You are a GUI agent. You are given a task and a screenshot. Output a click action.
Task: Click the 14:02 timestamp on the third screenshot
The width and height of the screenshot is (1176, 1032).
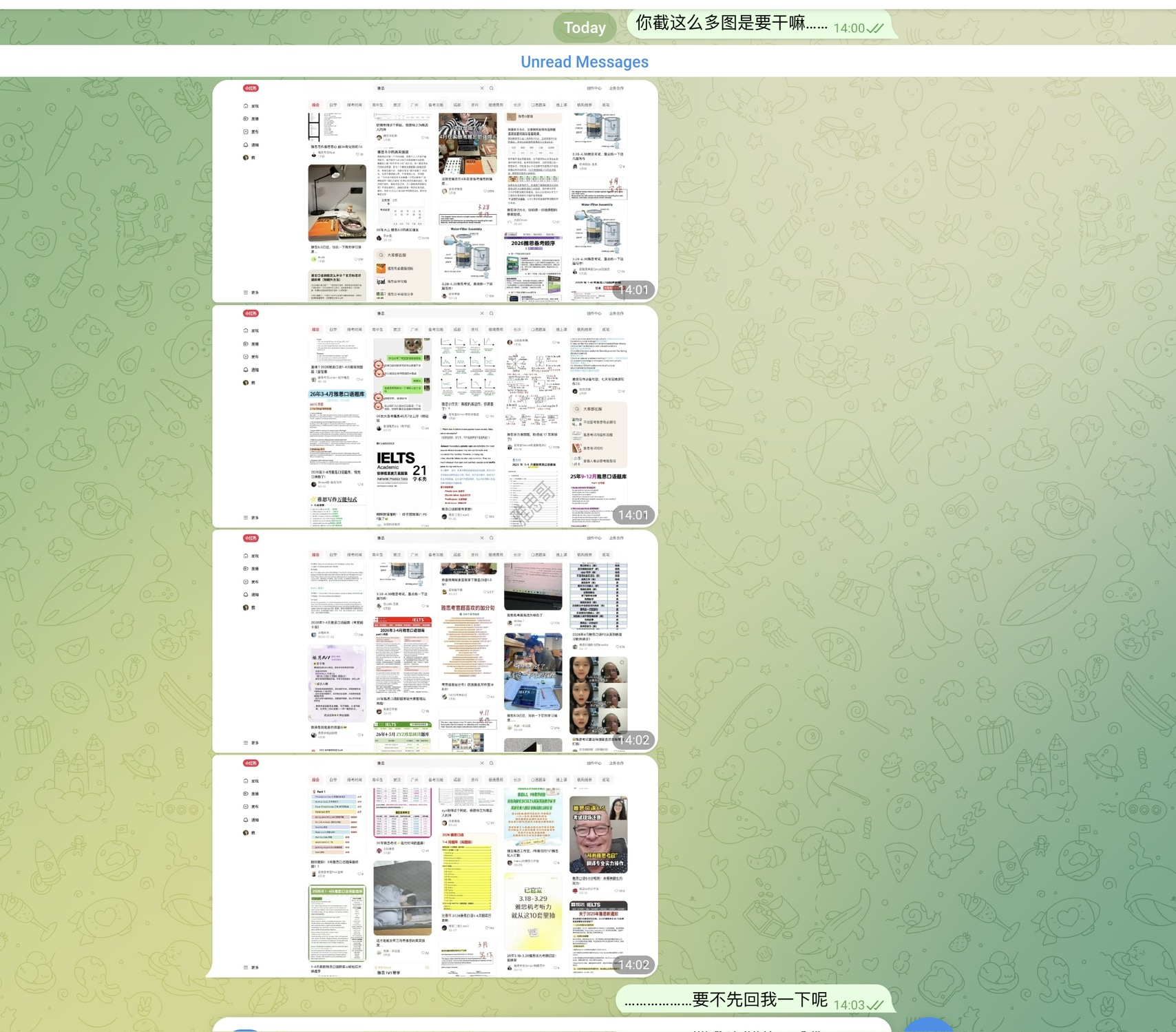(633, 740)
